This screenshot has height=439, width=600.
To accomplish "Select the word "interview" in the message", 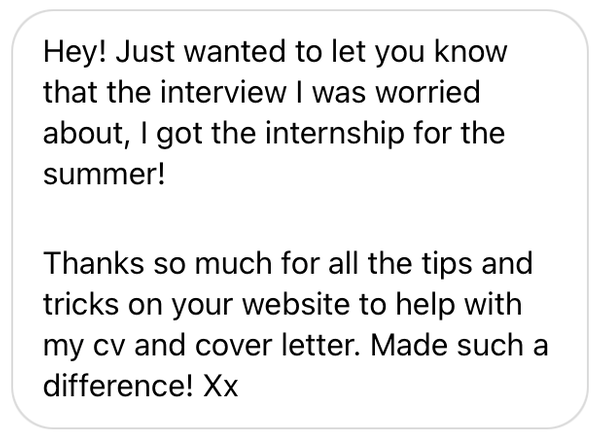I will tap(223, 92).
